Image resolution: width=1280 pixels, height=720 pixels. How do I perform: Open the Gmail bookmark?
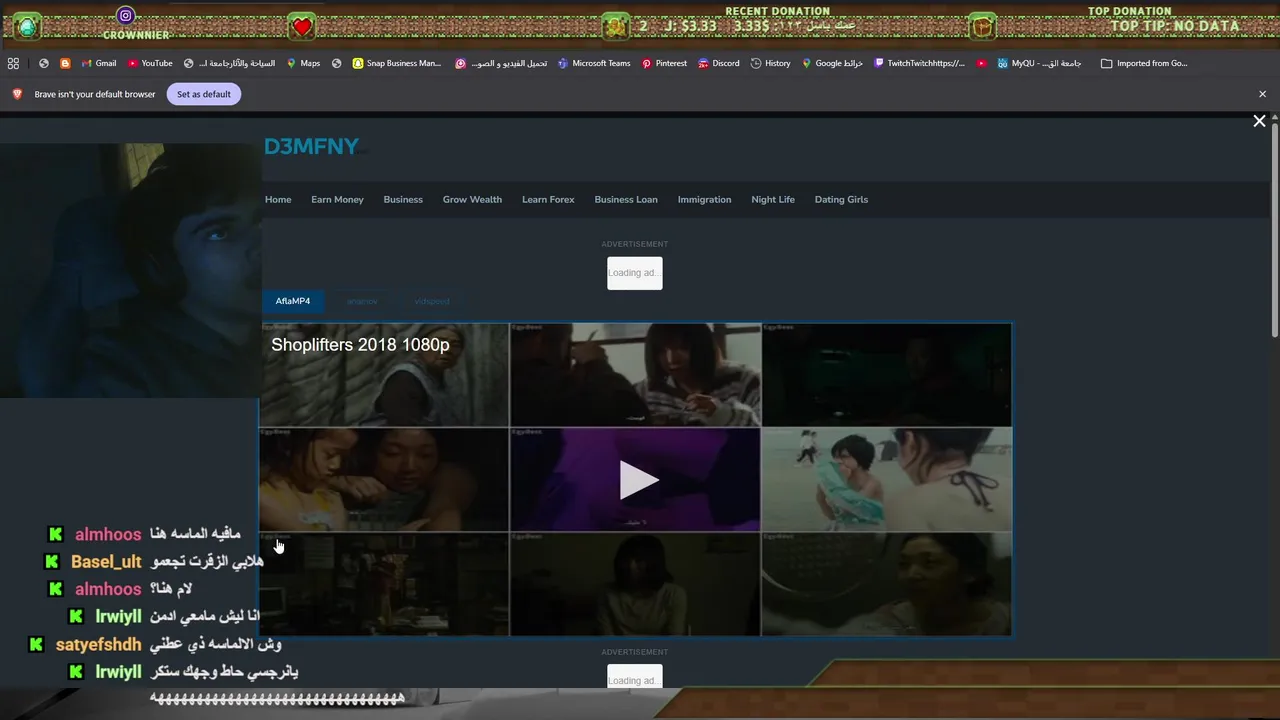pyautogui.click(x=98, y=63)
